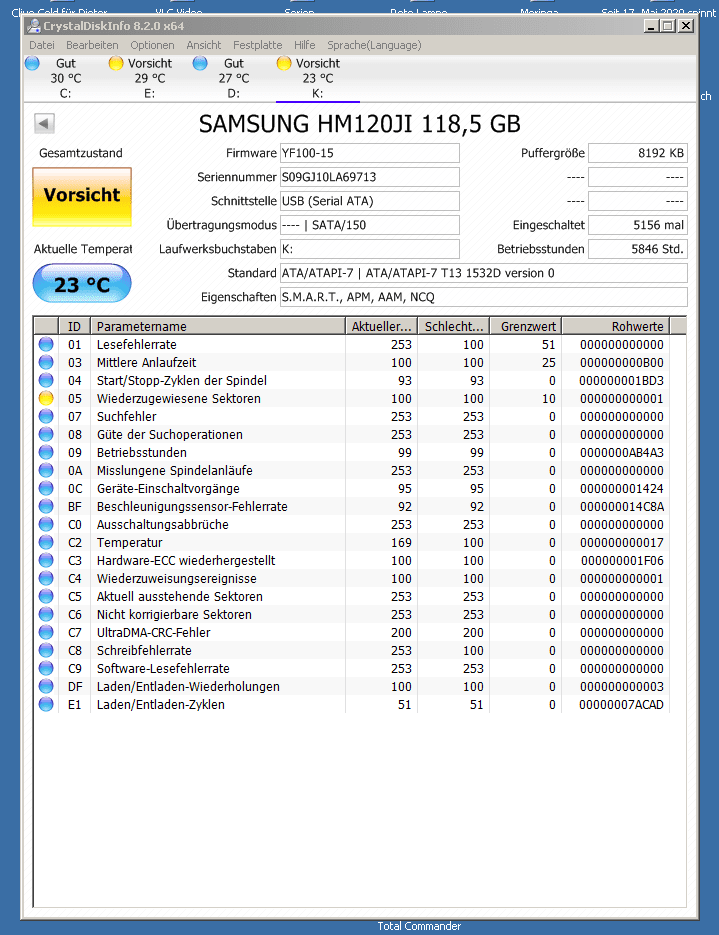Open the Festplatte menu
The image size is (719, 935).
pos(258,45)
